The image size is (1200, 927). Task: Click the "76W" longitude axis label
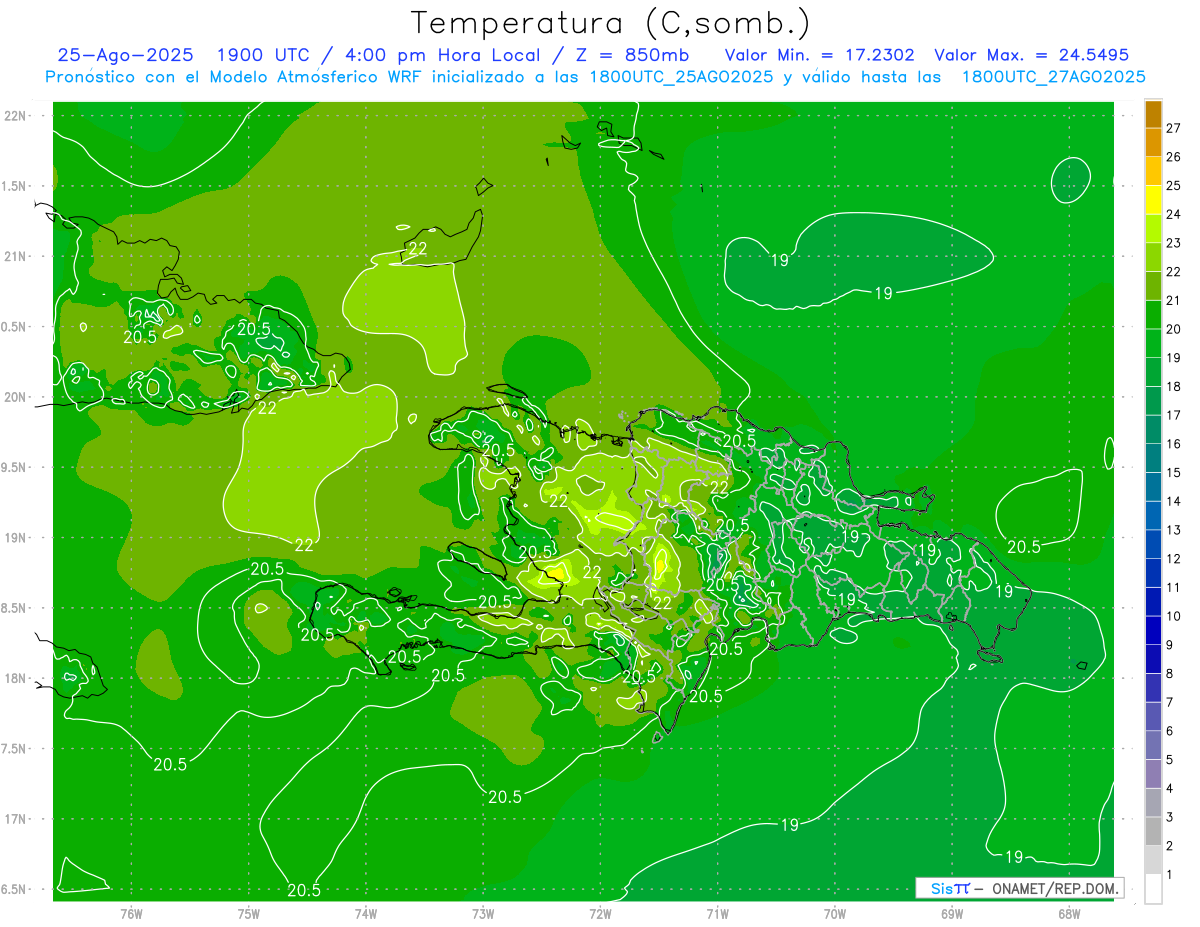(132, 914)
